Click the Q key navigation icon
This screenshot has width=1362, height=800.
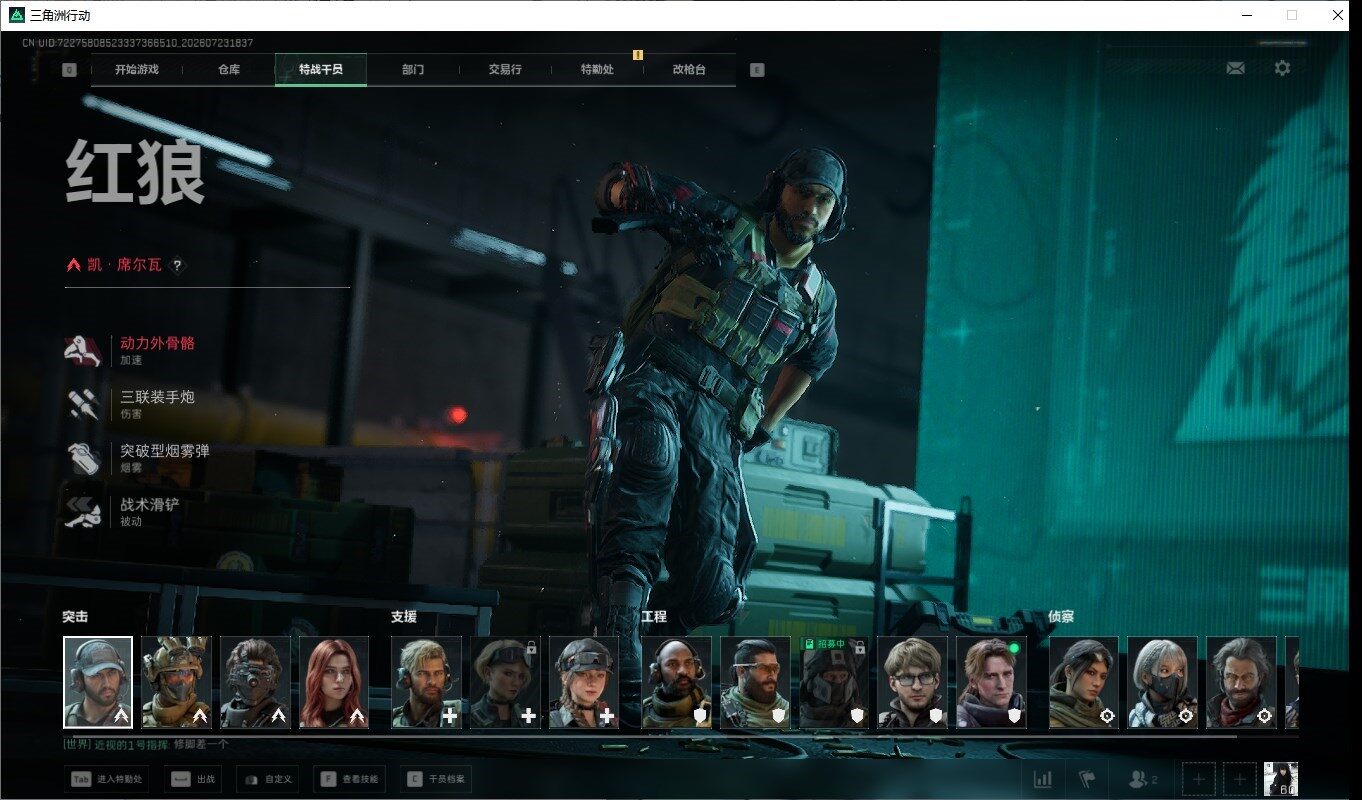(x=69, y=70)
